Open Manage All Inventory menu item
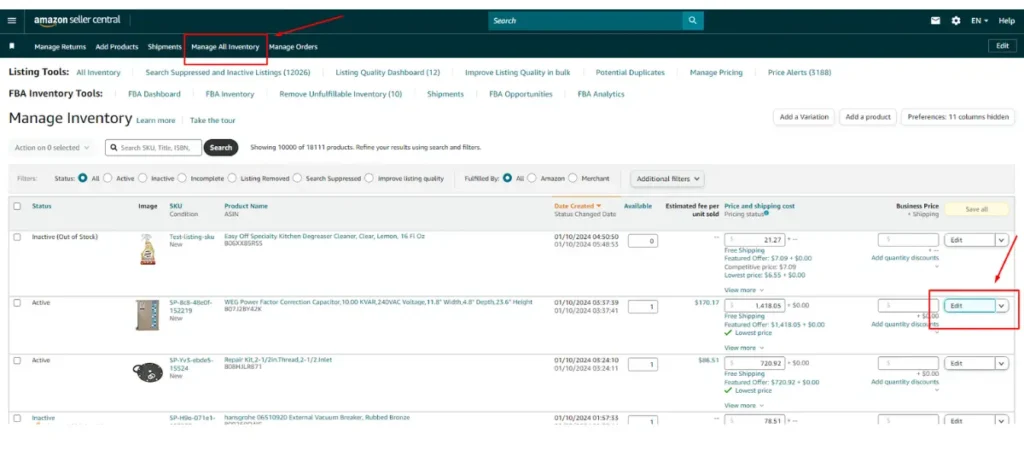 tap(225, 47)
